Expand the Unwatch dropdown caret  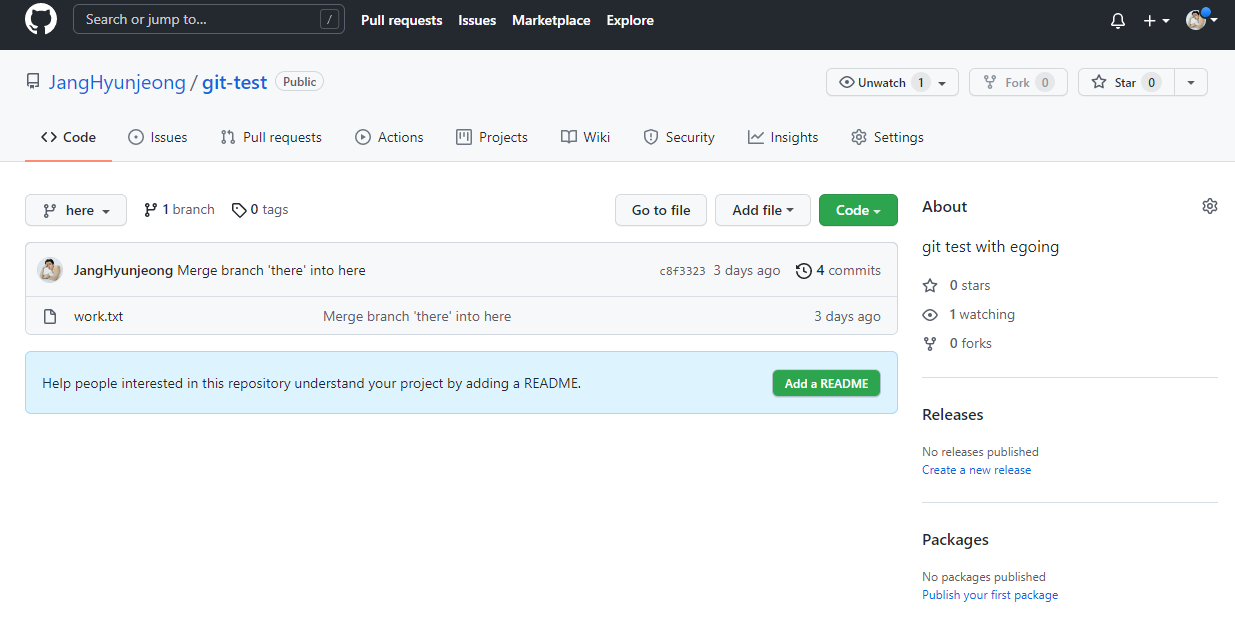942,83
